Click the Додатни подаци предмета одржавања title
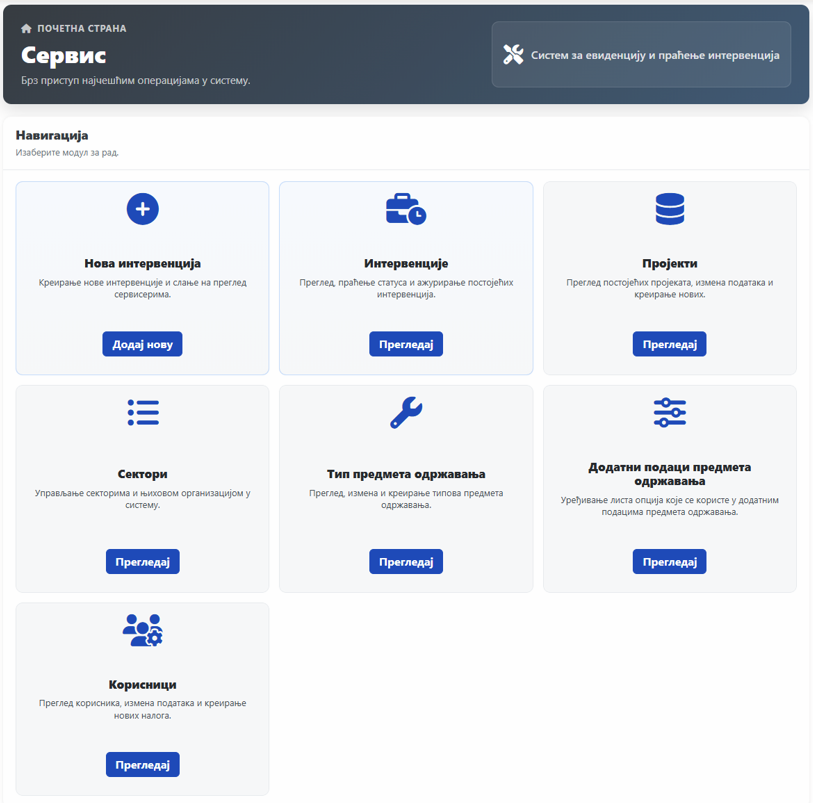 670,474
